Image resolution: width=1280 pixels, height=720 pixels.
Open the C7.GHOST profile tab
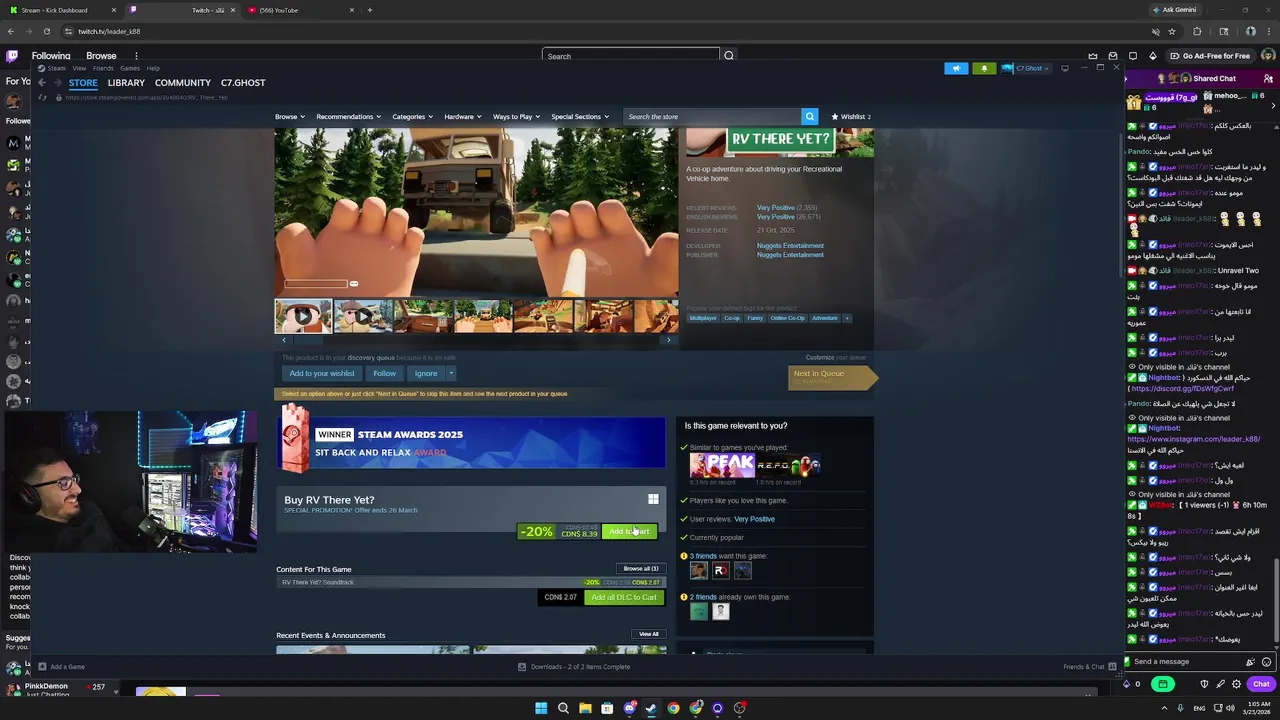[243, 83]
